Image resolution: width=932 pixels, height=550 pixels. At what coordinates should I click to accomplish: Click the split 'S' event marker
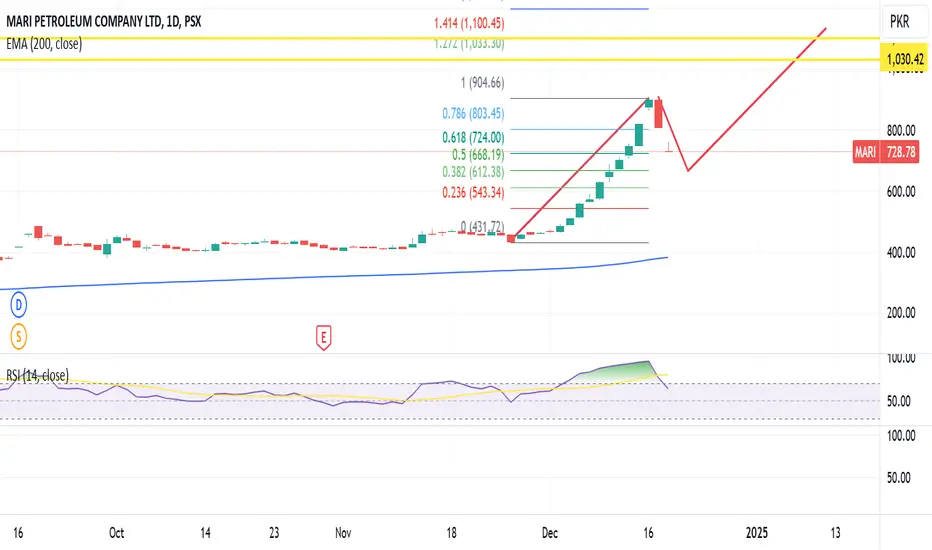tap(18, 337)
